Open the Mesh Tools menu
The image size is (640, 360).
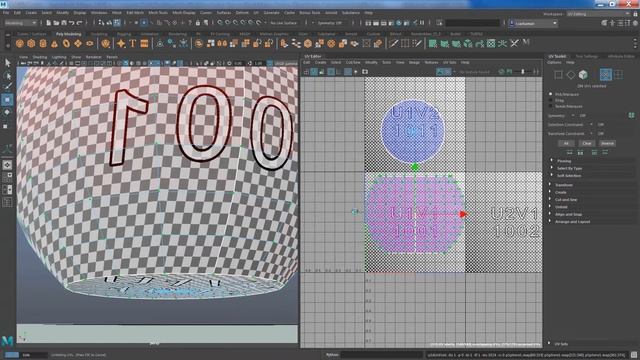[158, 13]
